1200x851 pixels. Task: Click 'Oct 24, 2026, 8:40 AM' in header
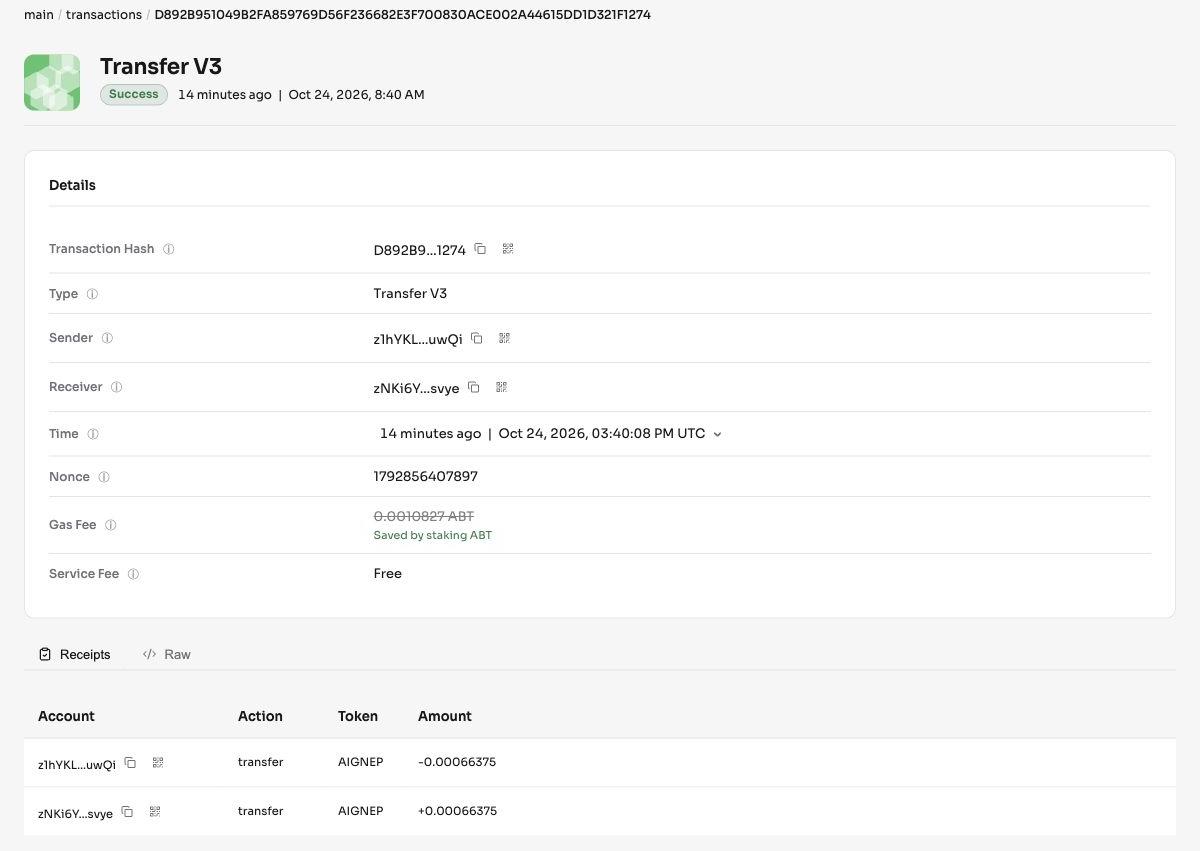357,95
